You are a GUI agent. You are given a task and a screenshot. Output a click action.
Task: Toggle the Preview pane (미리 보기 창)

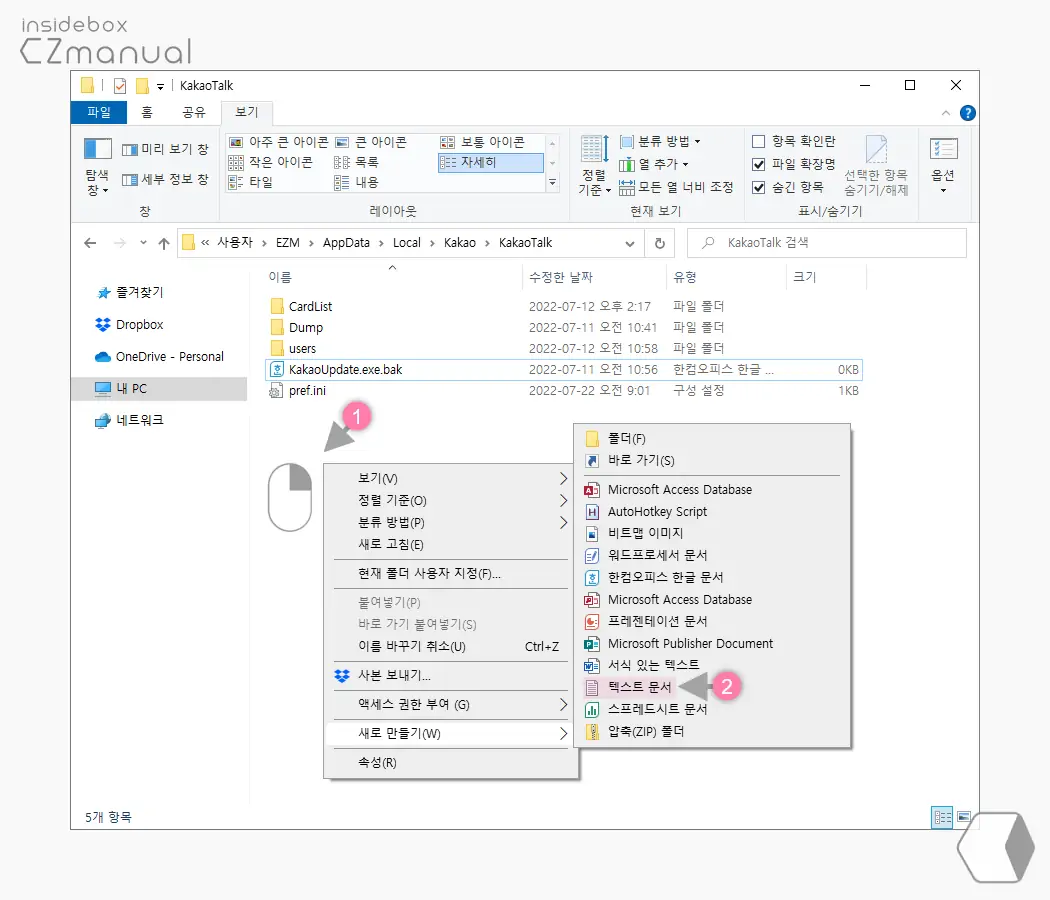point(165,149)
